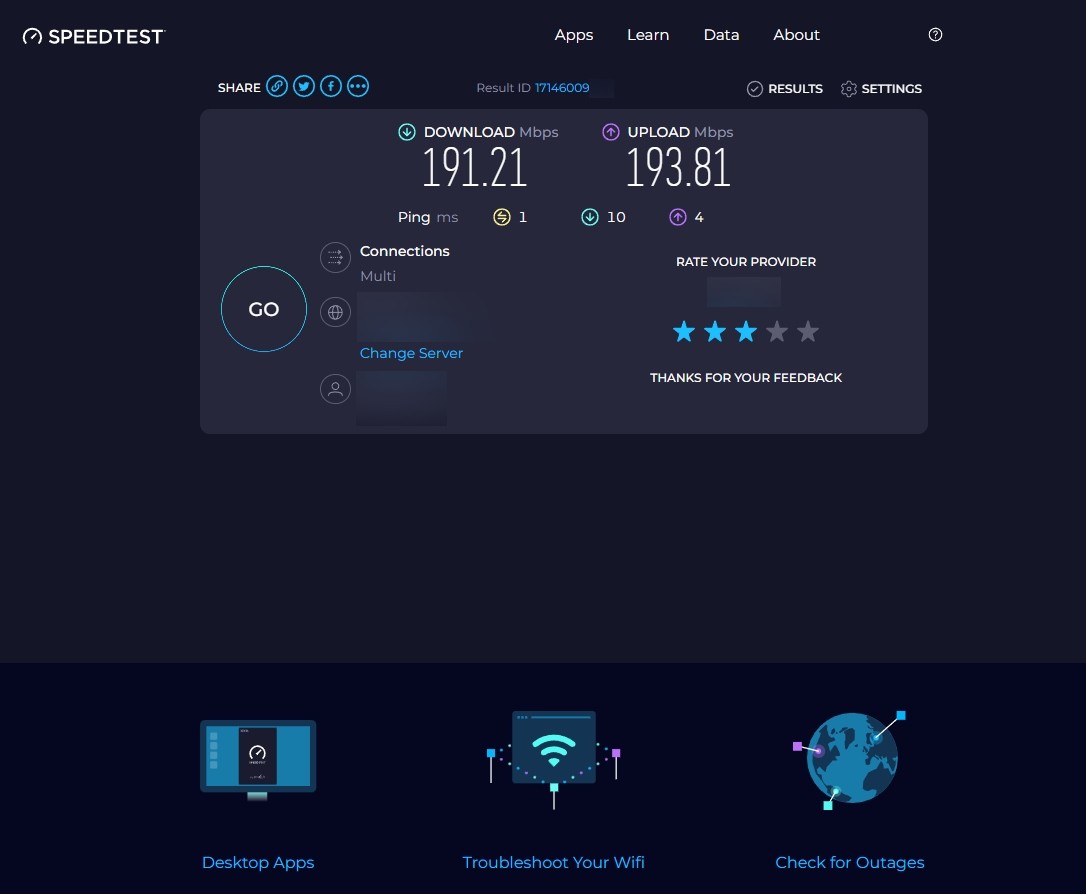Open the About menu
1086x894 pixels.
[x=796, y=35]
